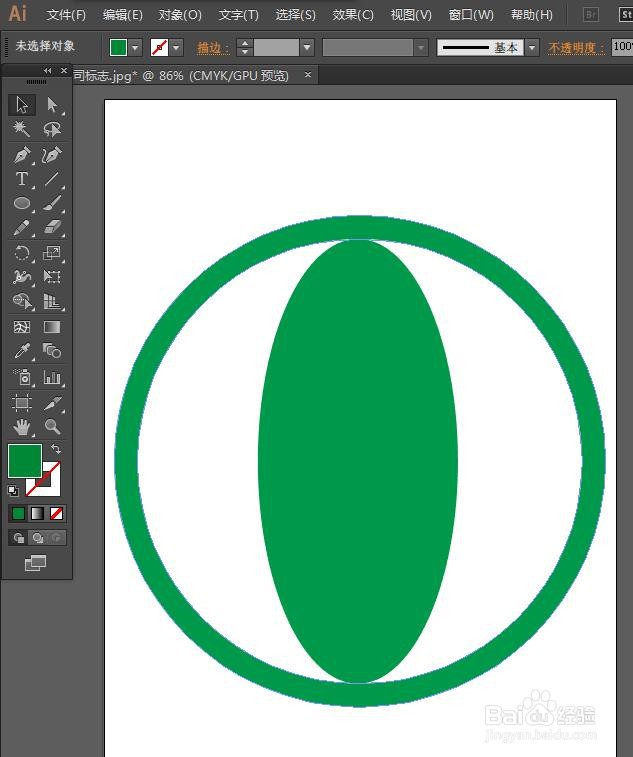Screen dimensions: 633x757
Task: Activate the Slice tool
Action: 52,403
